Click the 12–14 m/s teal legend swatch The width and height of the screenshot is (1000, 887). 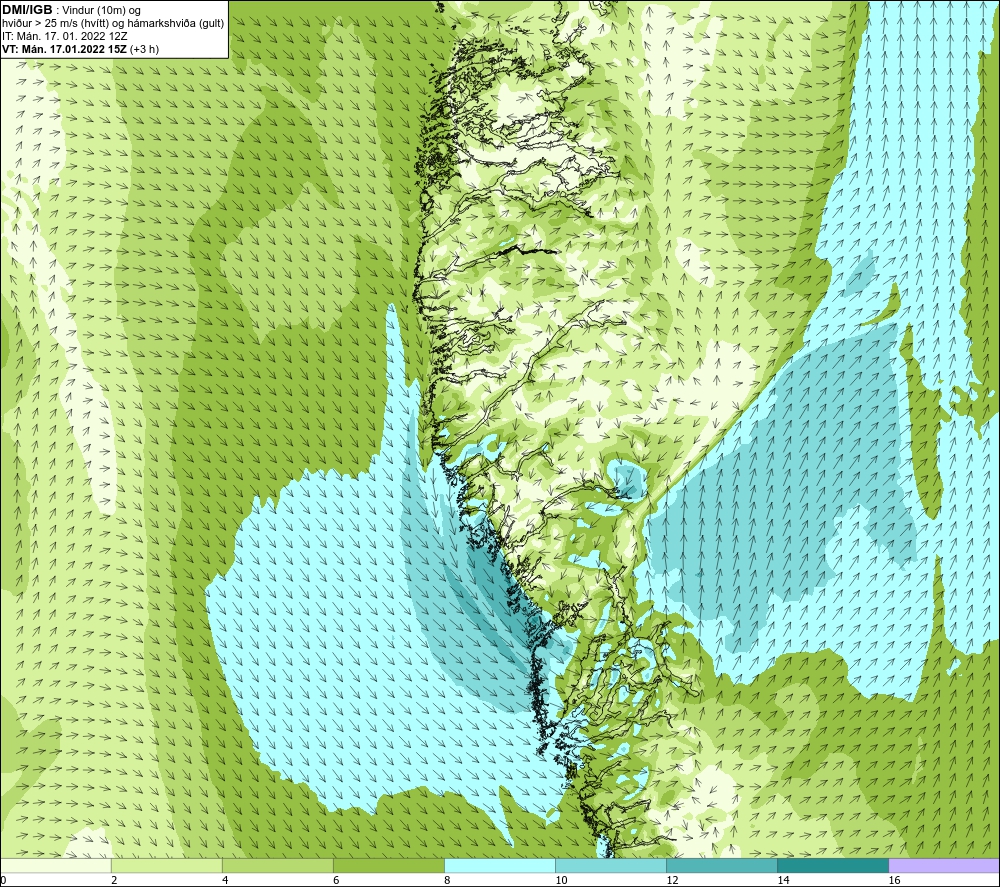721,865
